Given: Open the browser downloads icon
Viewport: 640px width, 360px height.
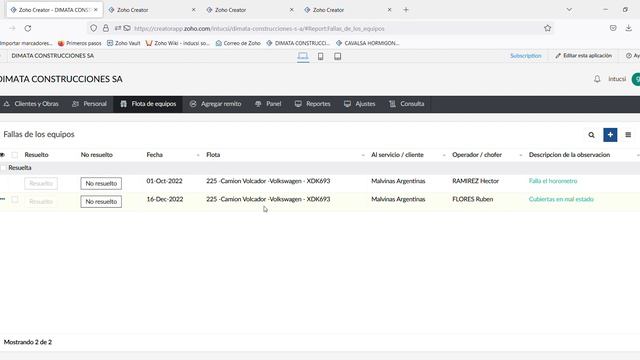Looking at the screenshot, I should [629, 28].
